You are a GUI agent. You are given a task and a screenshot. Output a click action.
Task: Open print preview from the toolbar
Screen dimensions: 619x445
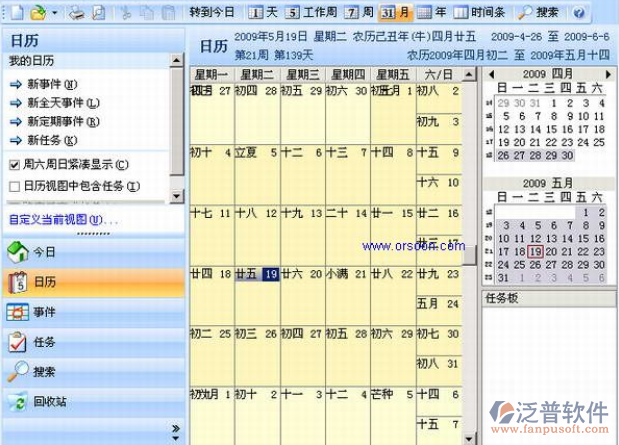(98, 13)
